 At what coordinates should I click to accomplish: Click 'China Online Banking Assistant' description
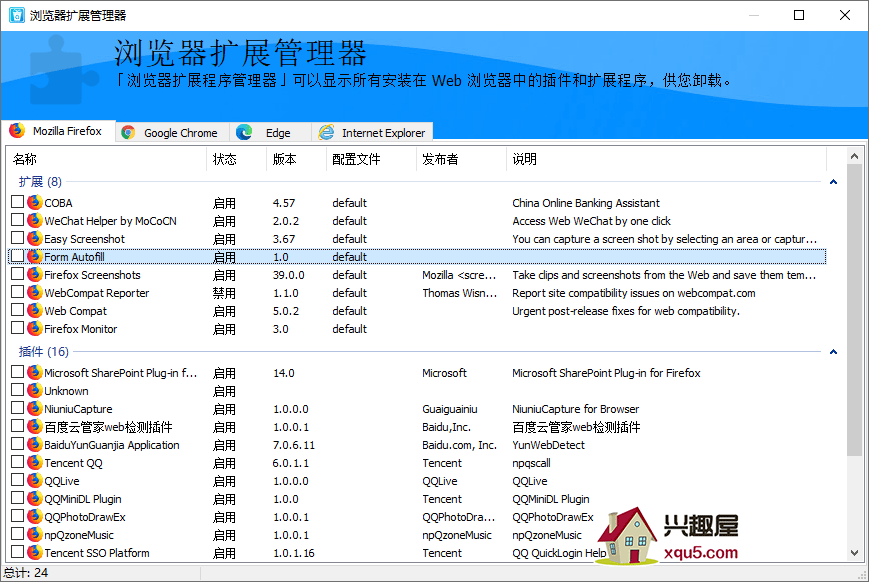pyautogui.click(x=586, y=203)
